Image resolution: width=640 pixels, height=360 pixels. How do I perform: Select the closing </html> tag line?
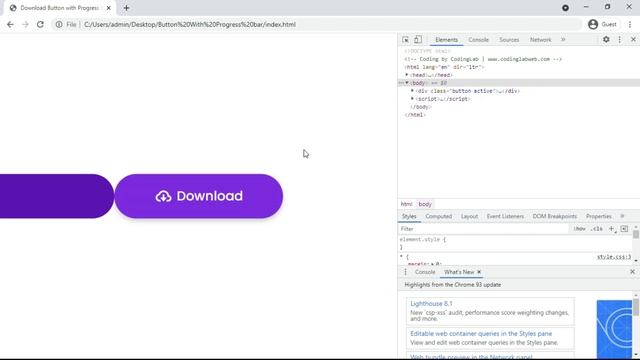pyautogui.click(x=415, y=115)
